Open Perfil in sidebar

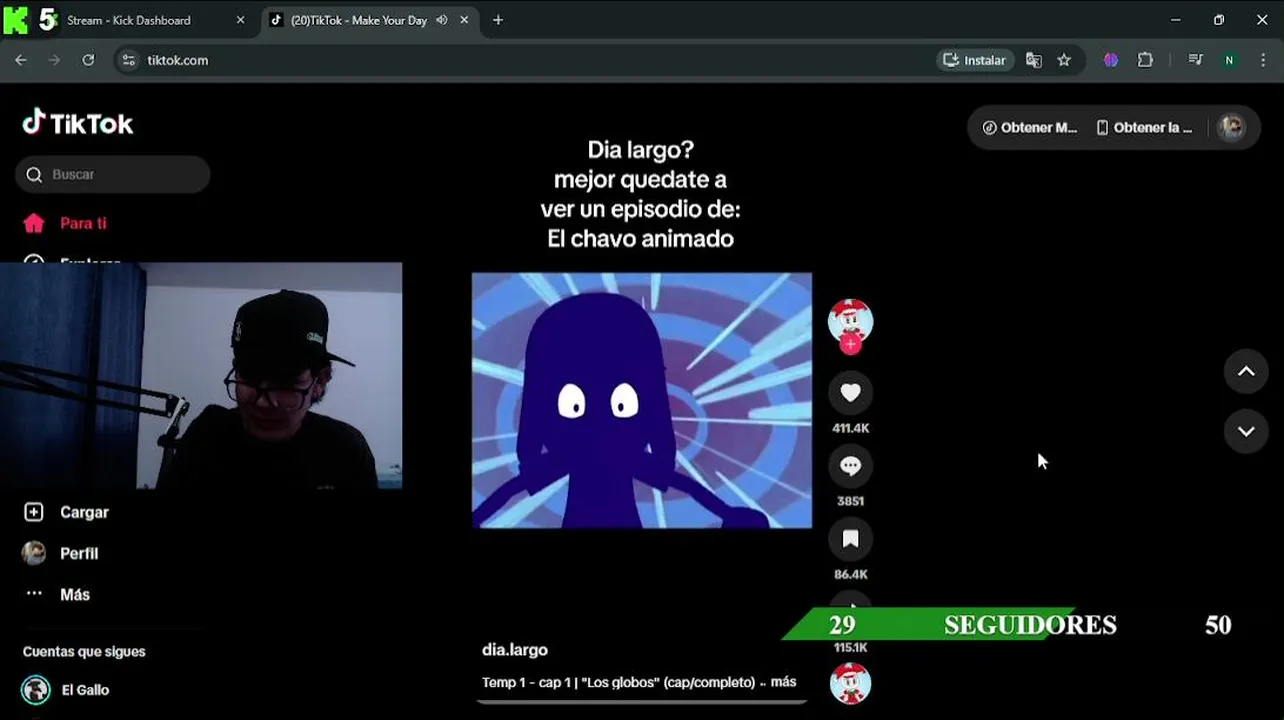[61, 553]
